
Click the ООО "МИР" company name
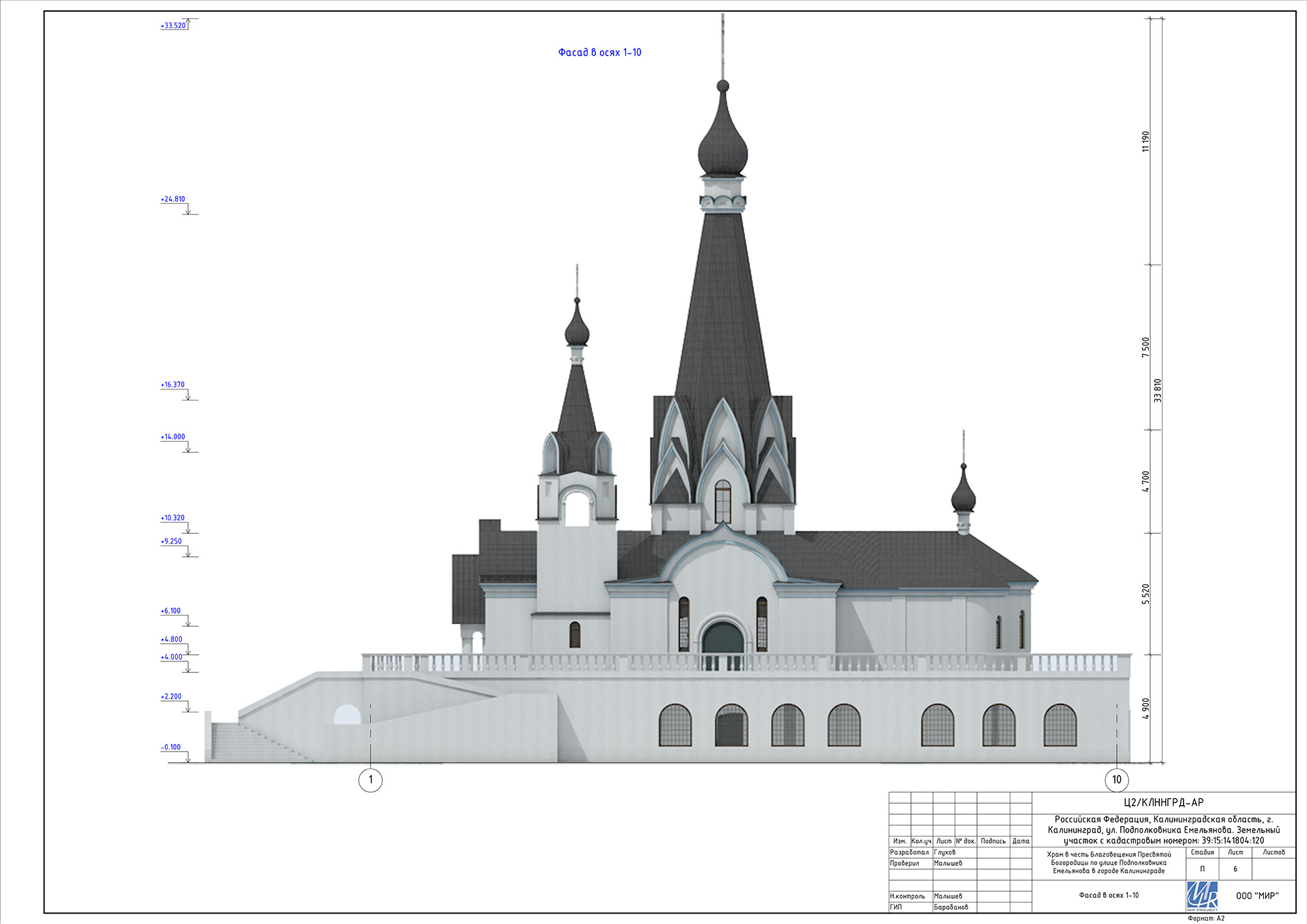coord(1257,896)
